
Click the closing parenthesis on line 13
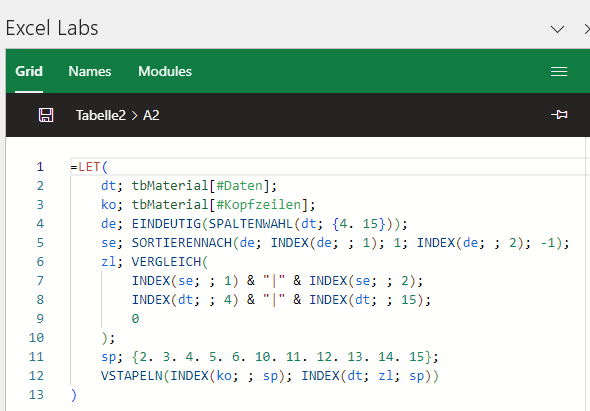tap(74, 395)
